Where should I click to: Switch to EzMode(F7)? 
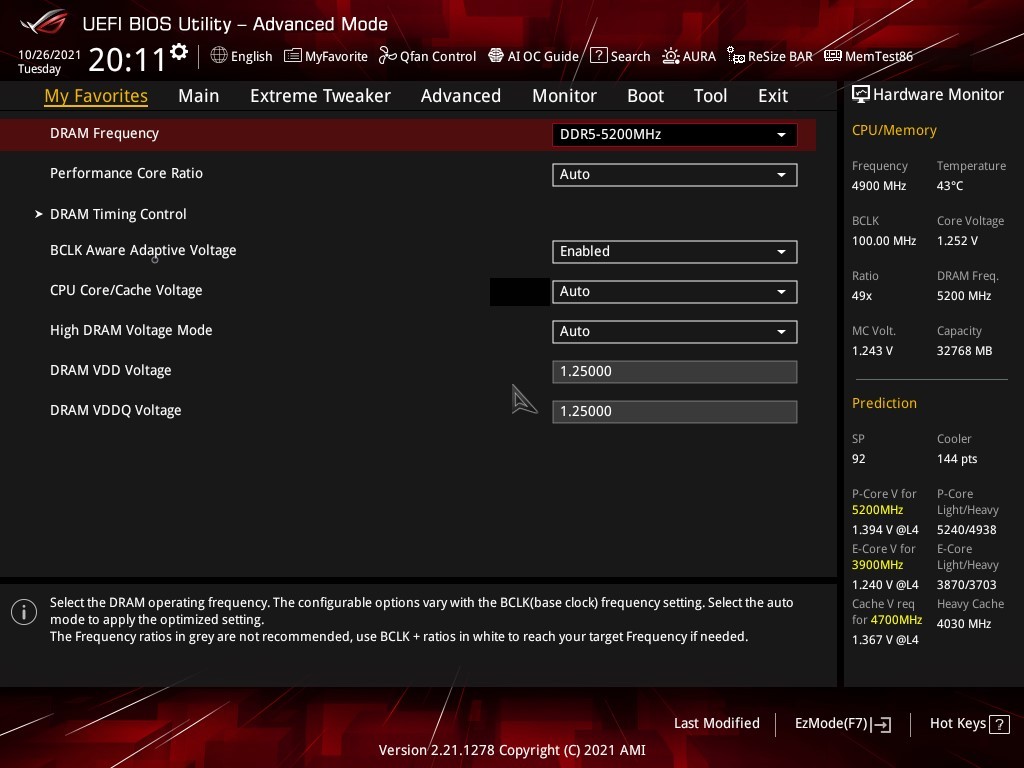(842, 724)
